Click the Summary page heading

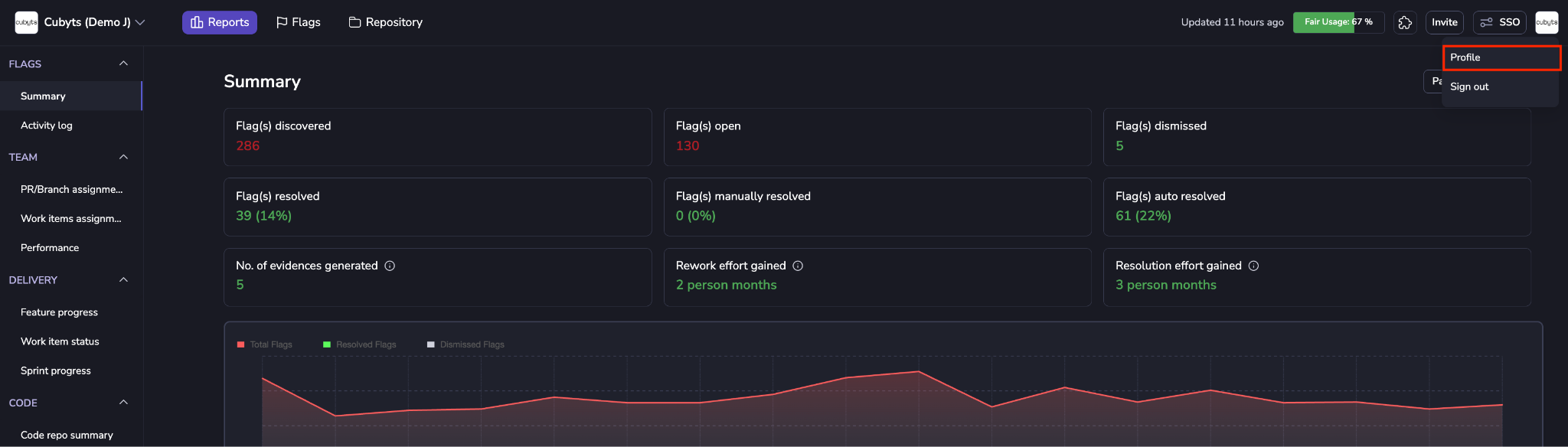pos(262,81)
